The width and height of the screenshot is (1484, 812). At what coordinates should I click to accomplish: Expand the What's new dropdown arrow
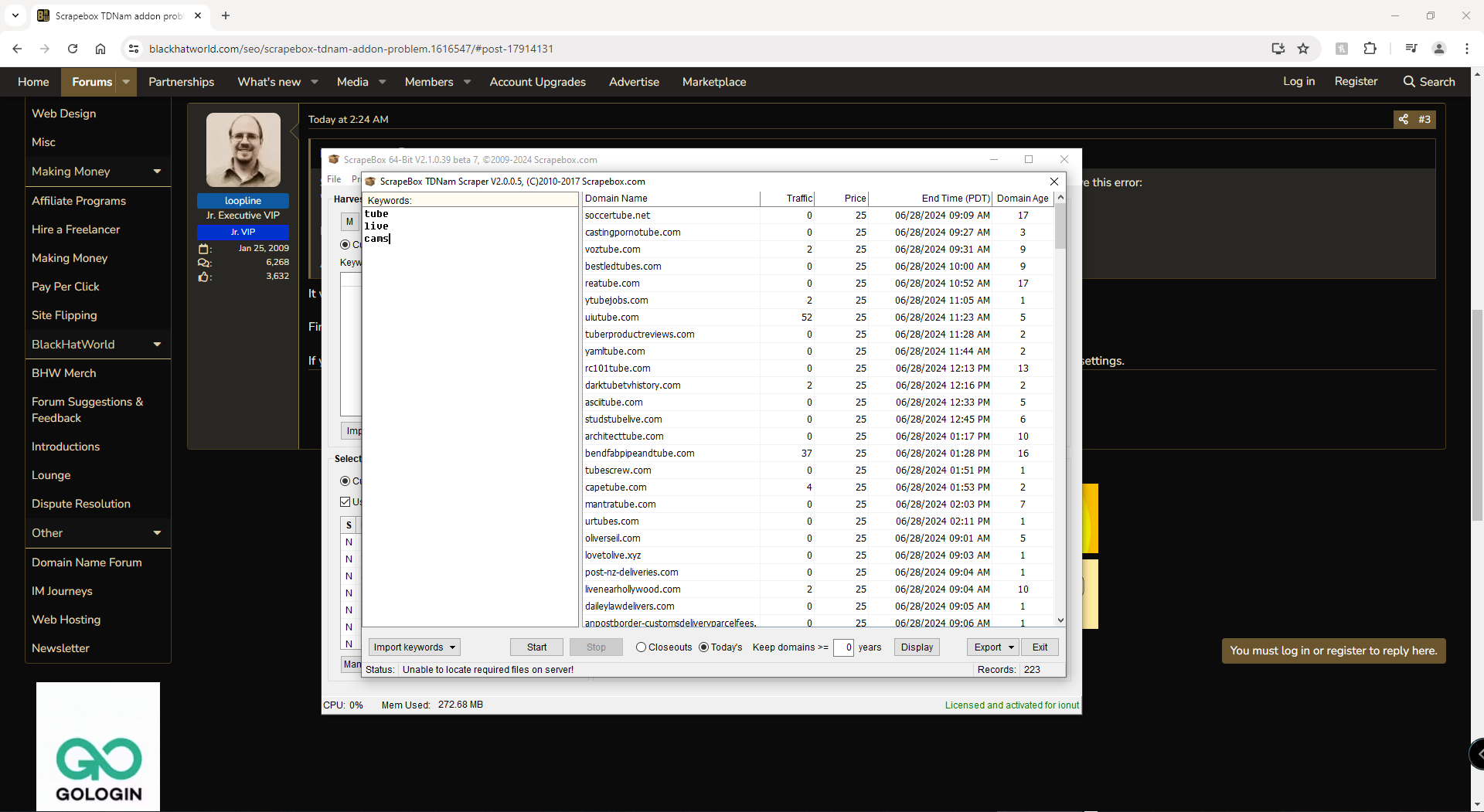(315, 82)
